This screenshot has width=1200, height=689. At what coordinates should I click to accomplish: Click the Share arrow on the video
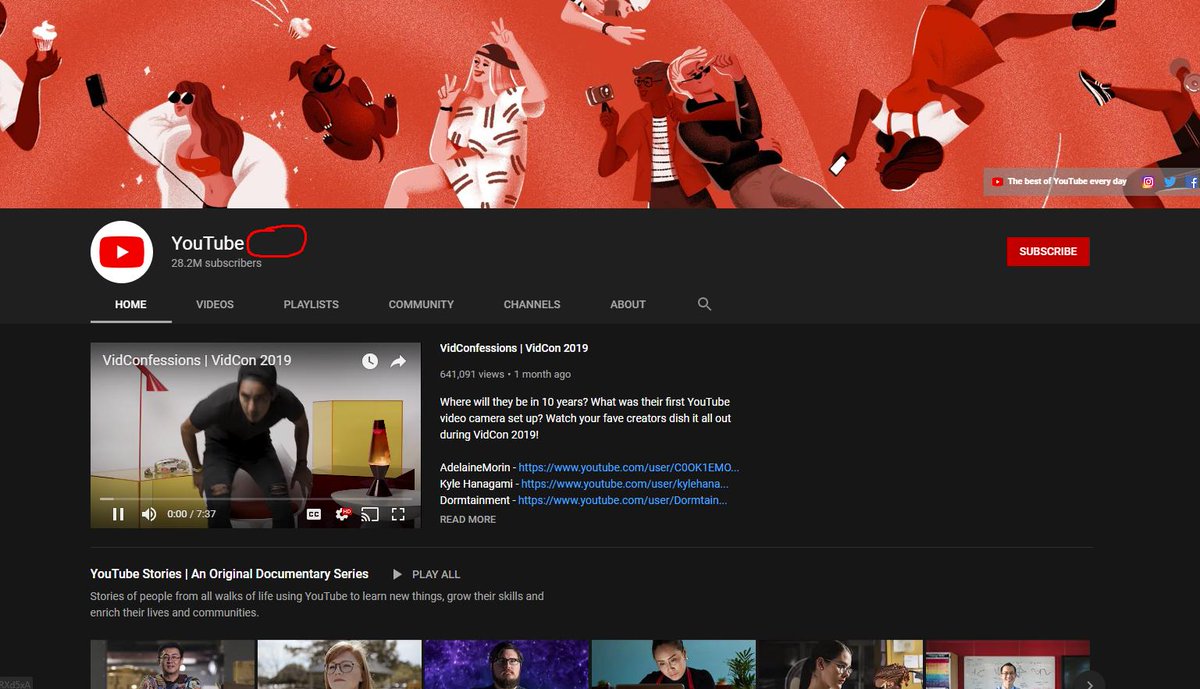click(398, 361)
